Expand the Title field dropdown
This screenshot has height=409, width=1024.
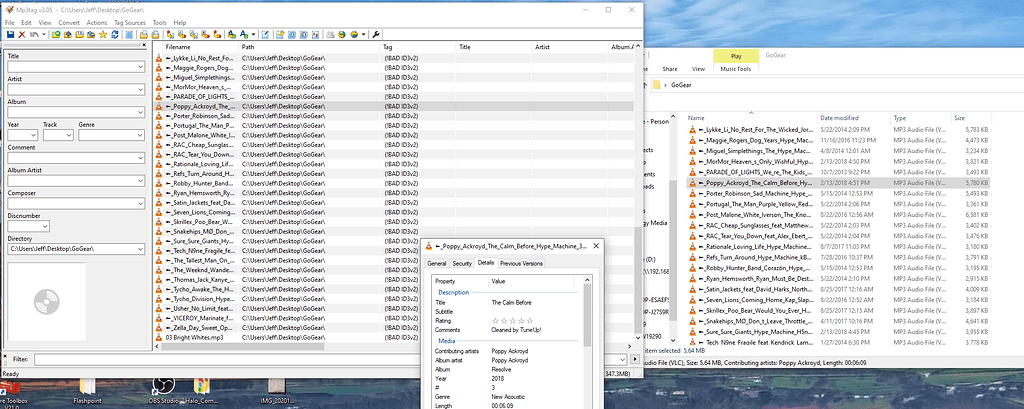[140, 67]
